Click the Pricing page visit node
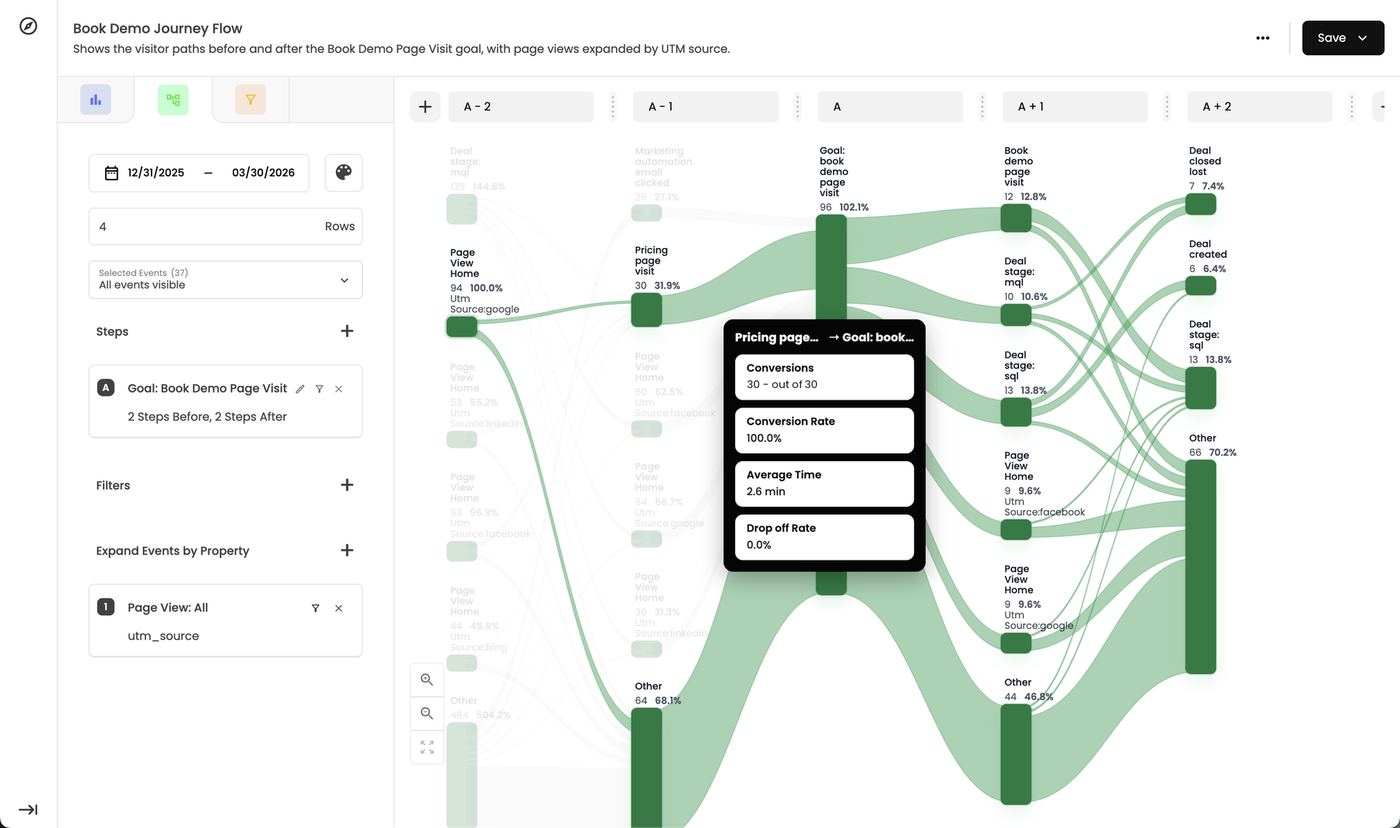1400x828 pixels. click(647, 310)
